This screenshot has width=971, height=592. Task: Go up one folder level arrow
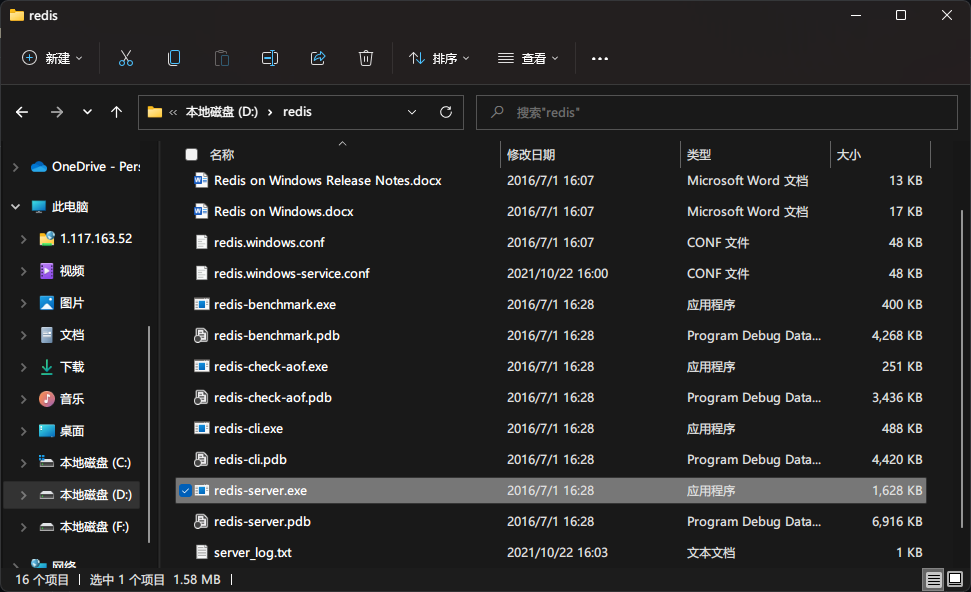click(116, 112)
